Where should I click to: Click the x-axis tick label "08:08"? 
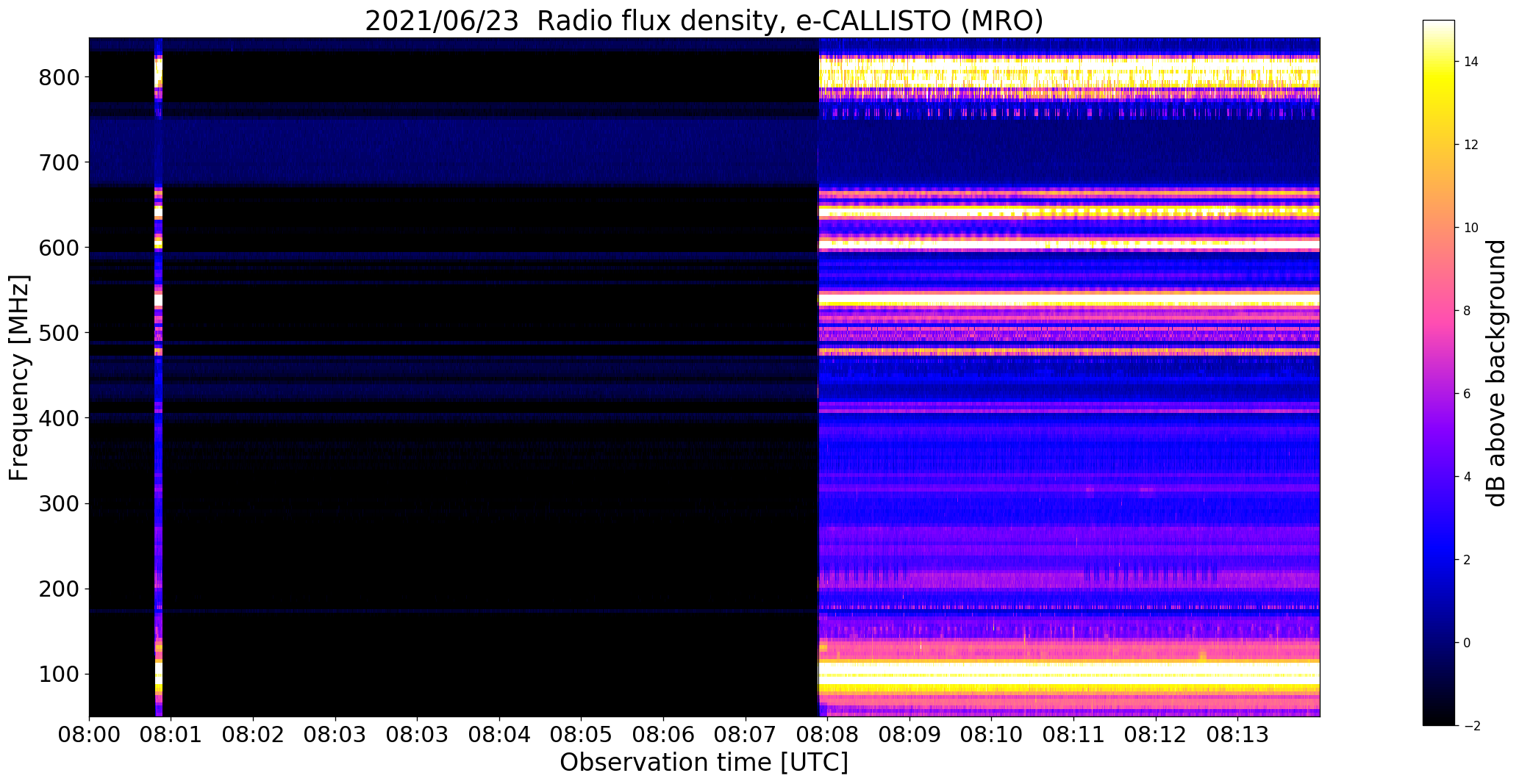[828, 734]
